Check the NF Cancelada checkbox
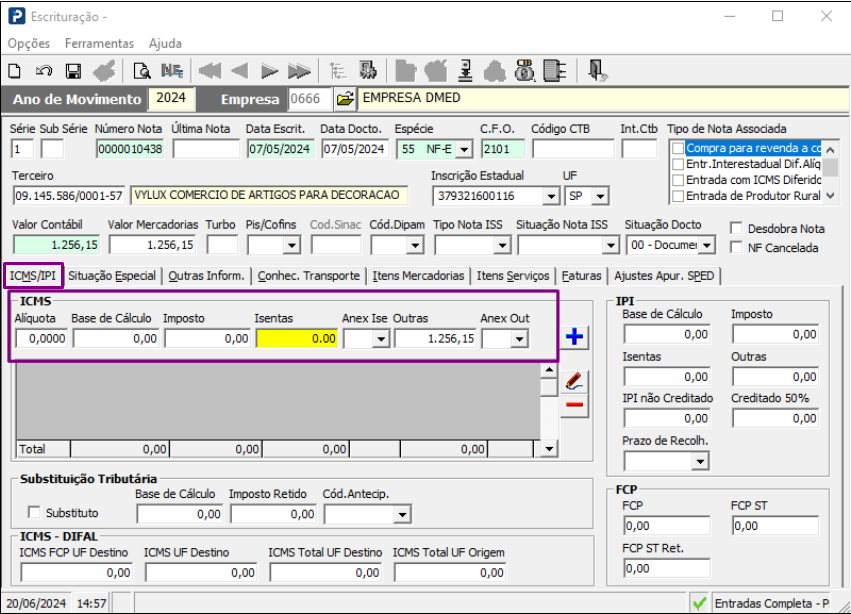Image resolution: width=851 pixels, height=614 pixels. tap(738, 247)
